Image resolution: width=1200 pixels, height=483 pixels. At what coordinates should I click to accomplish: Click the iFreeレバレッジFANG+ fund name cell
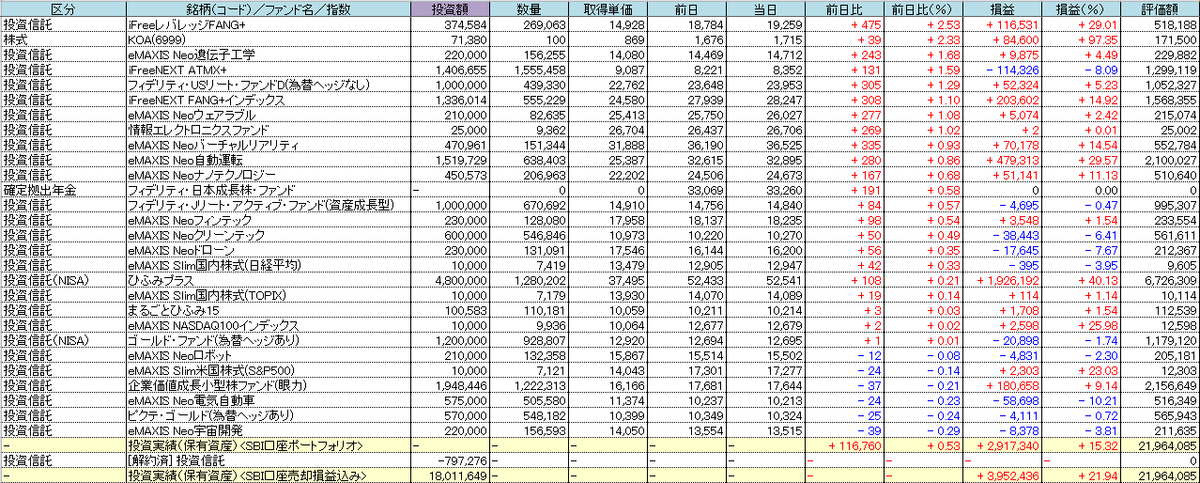click(268, 23)
